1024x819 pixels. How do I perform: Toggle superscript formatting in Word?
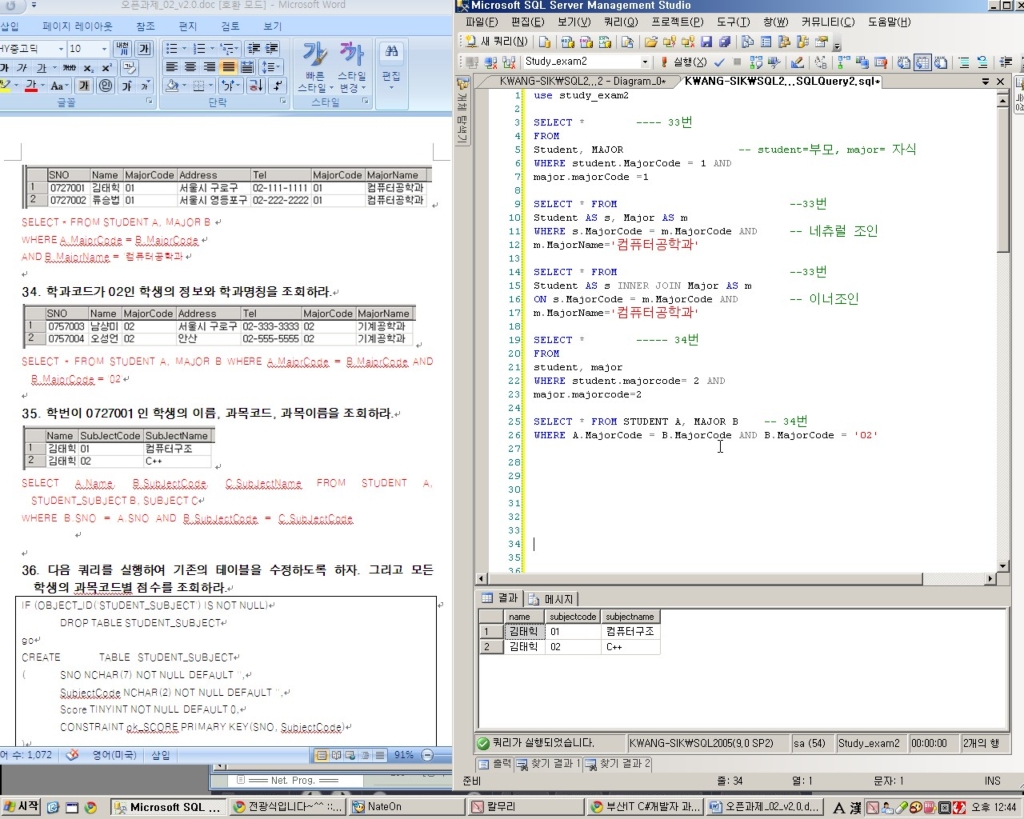[x=106, y=68]
